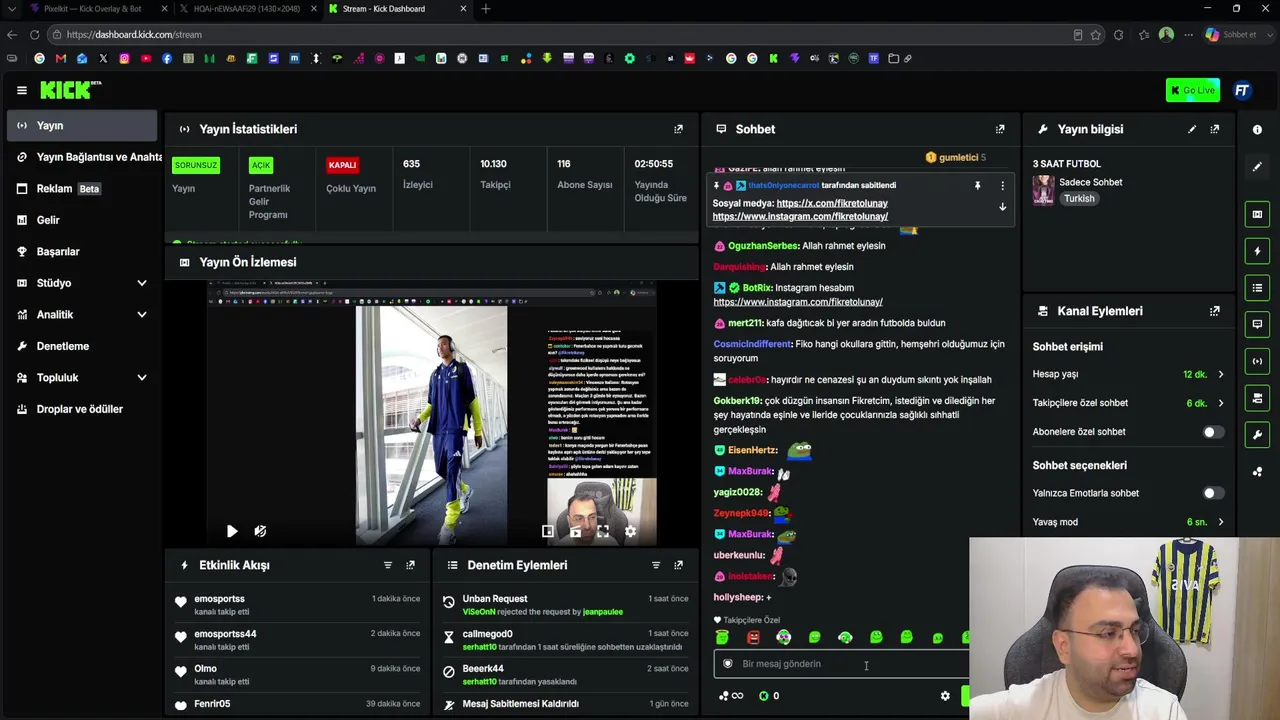Unpin the pinned chat message
1280x720 pixels.
tap(977, 186)
